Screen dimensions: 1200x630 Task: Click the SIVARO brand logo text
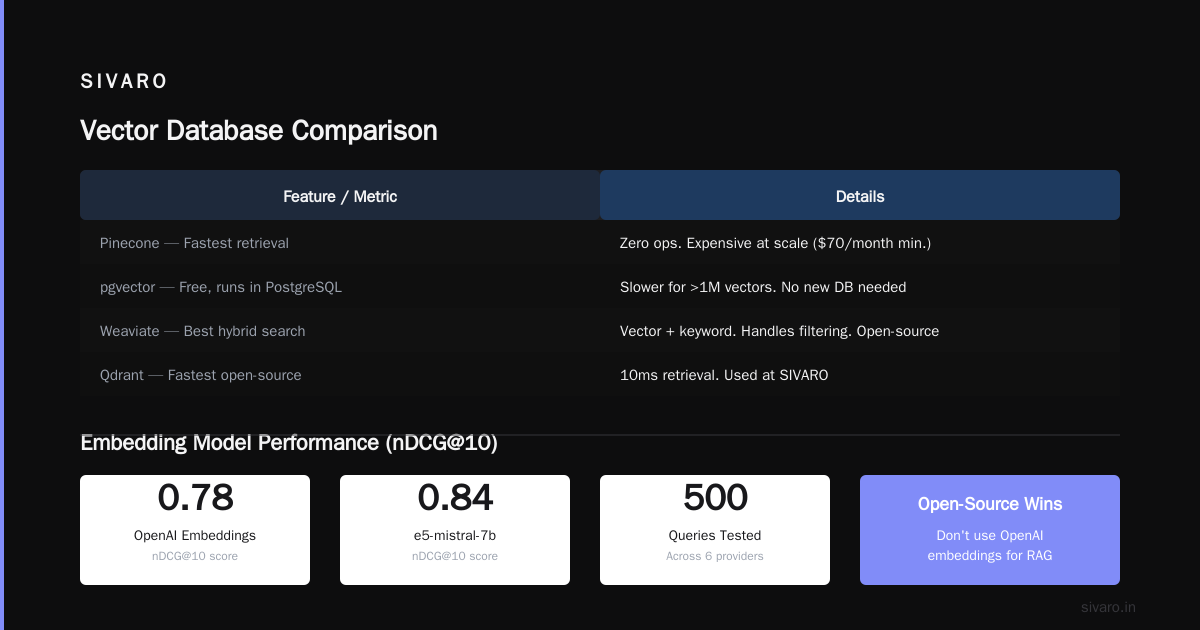coord(124,82)
